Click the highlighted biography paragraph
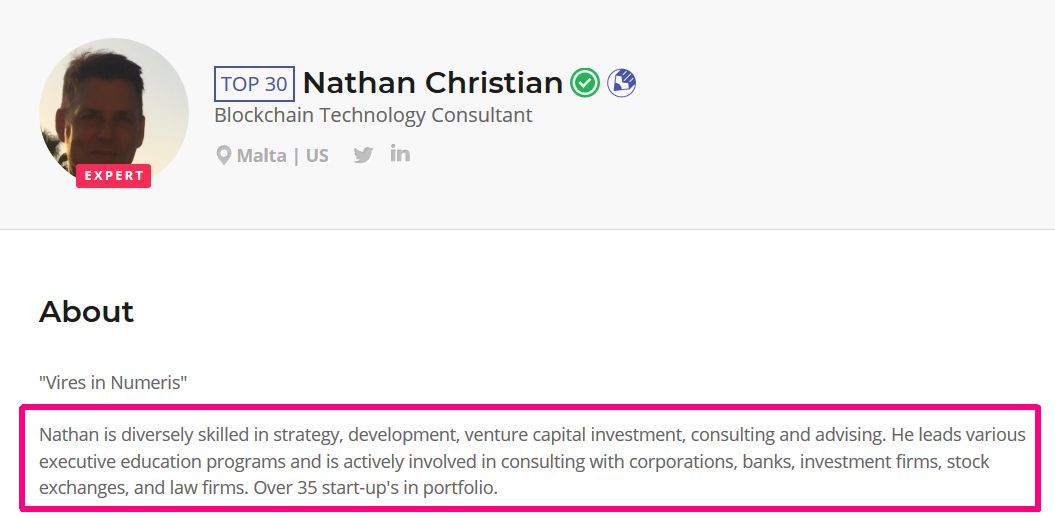 [531, 458]
